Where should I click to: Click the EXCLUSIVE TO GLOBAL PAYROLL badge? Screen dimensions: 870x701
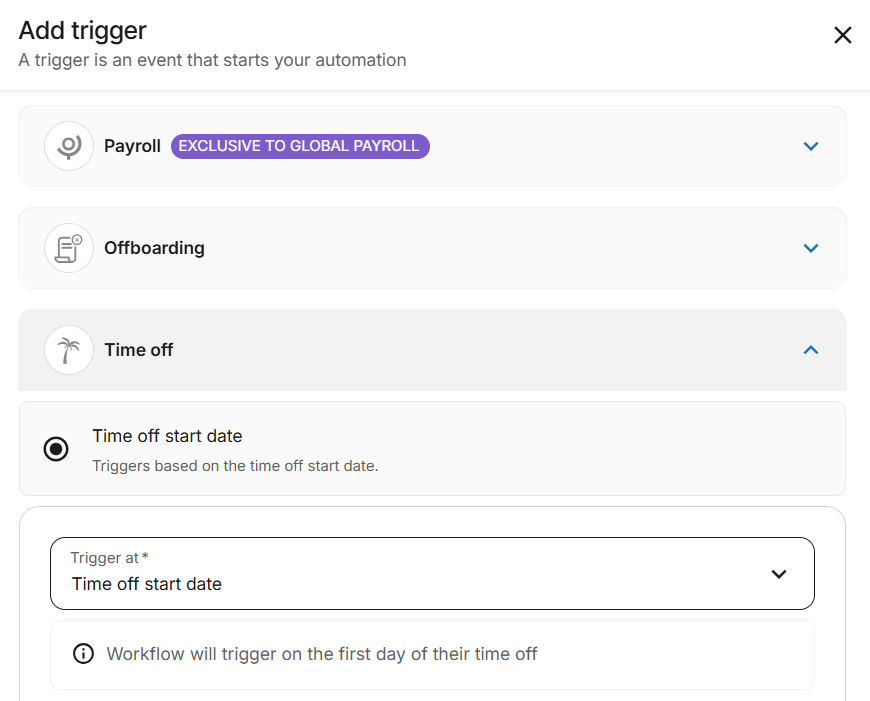(299, 146)
